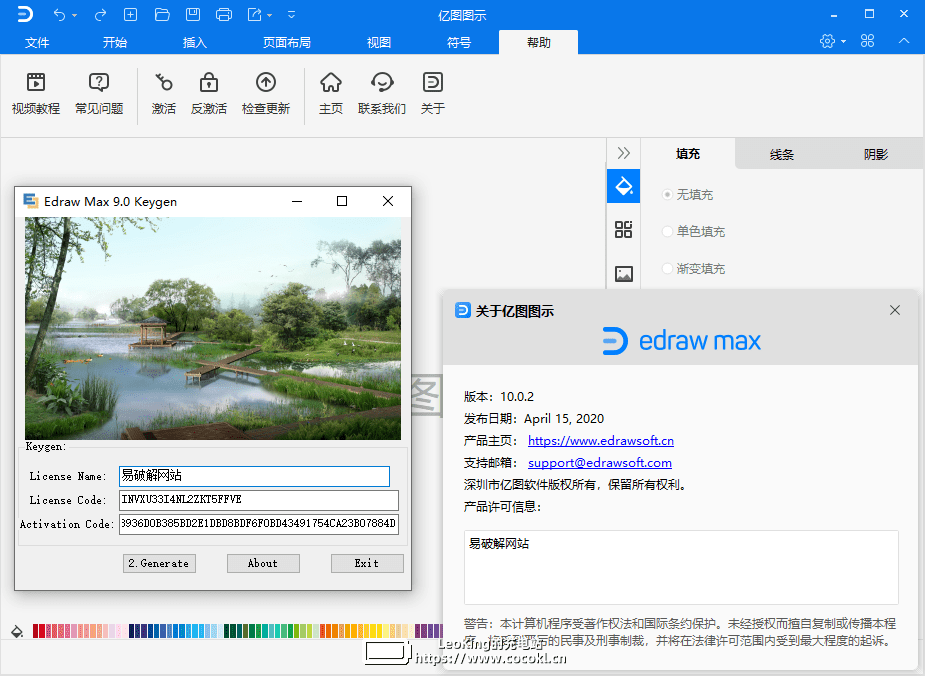
Task: Open the 文件 menu tab
Action: click(x=37, y=42)
